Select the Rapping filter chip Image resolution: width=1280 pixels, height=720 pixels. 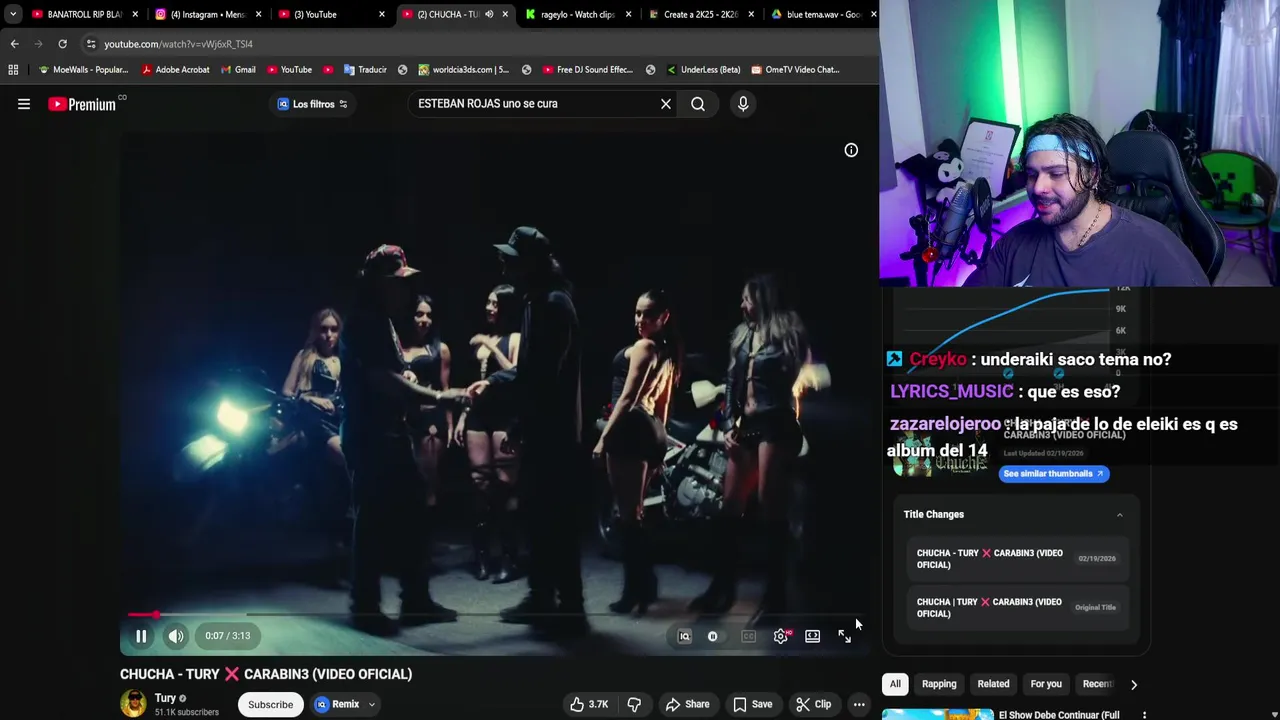939,685
